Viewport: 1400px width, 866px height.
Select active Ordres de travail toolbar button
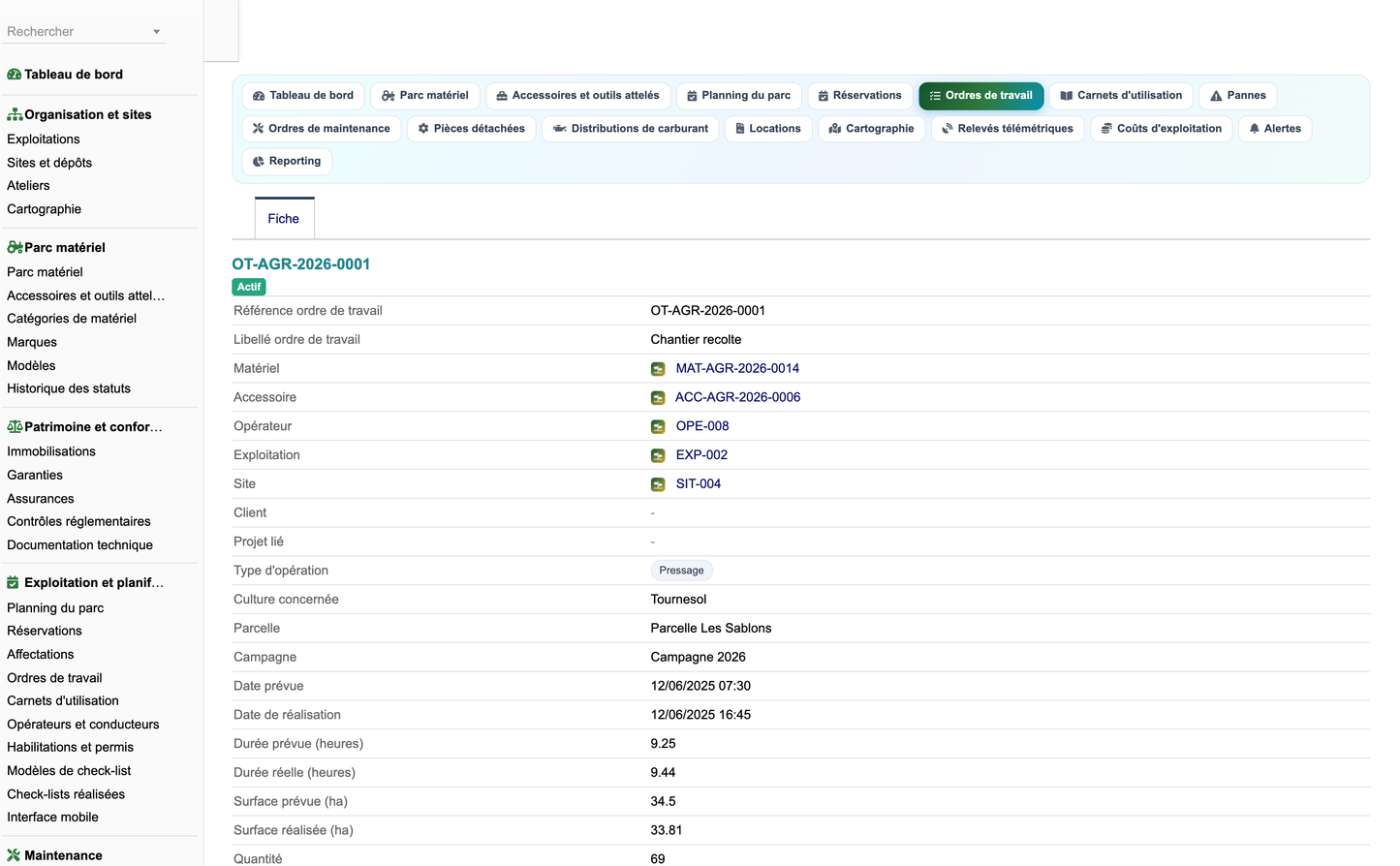pyautogui.click(x=981, y=96)
